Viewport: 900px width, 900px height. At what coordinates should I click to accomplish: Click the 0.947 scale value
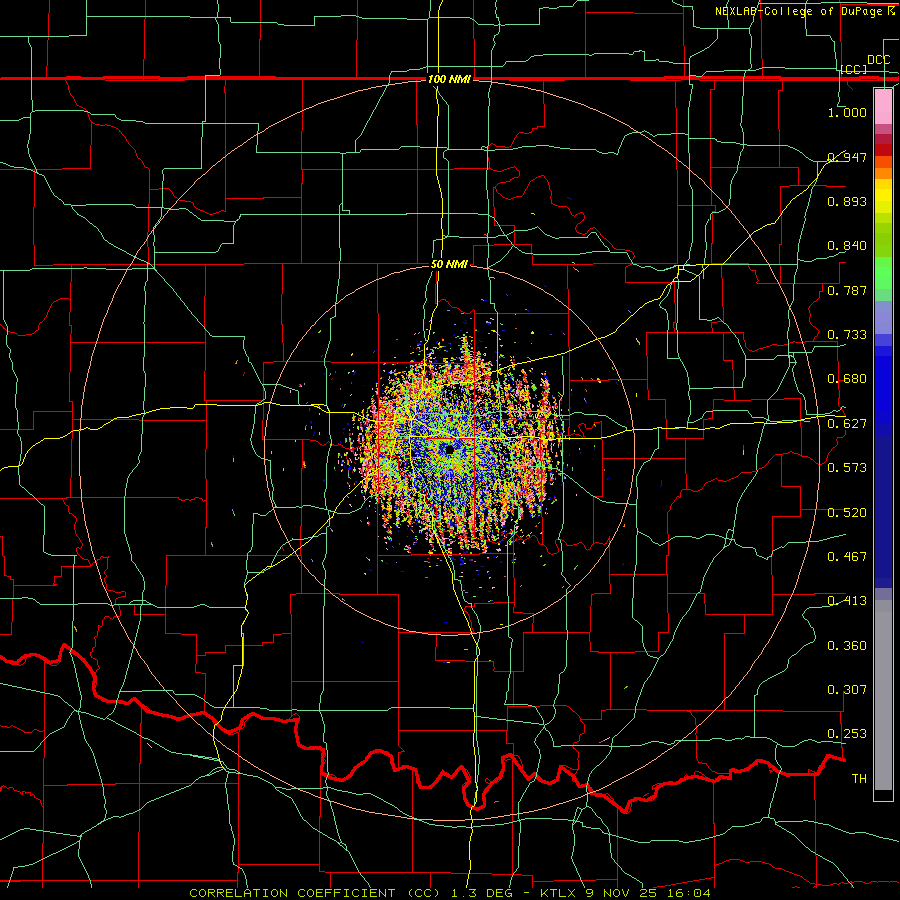click(847, 157)
